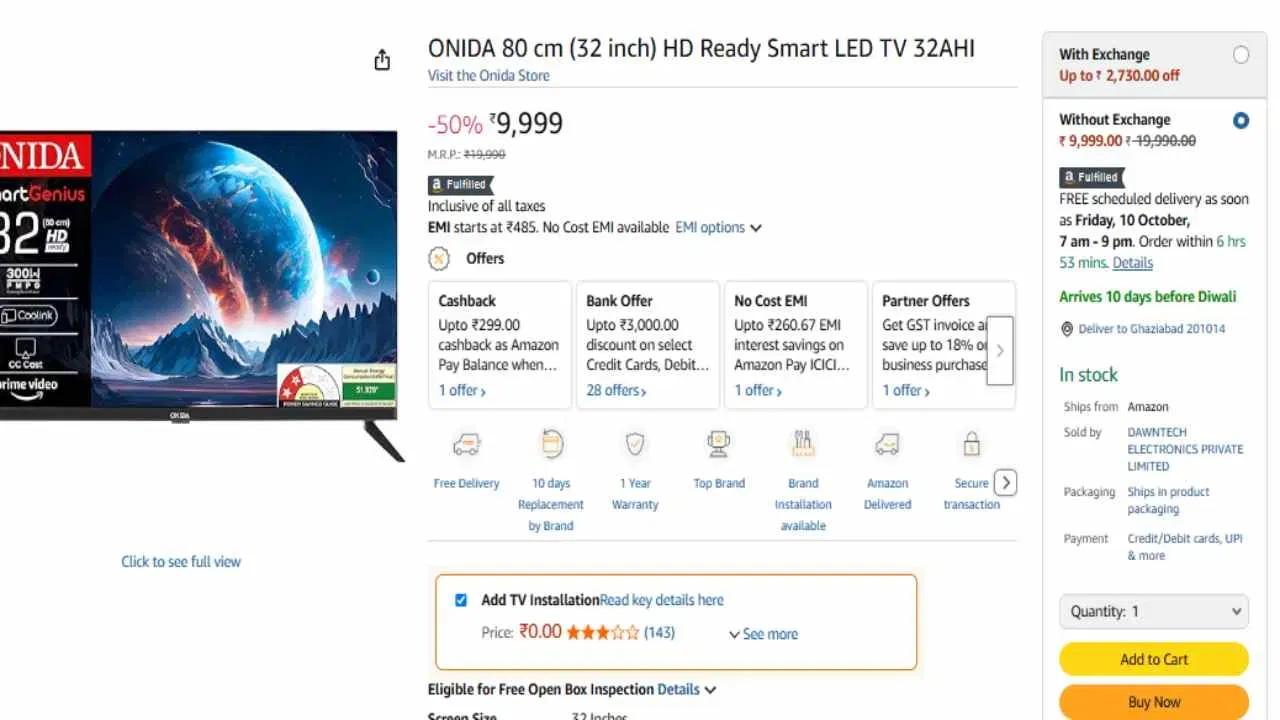Click the Add to Cart button

click(1154, 659)
